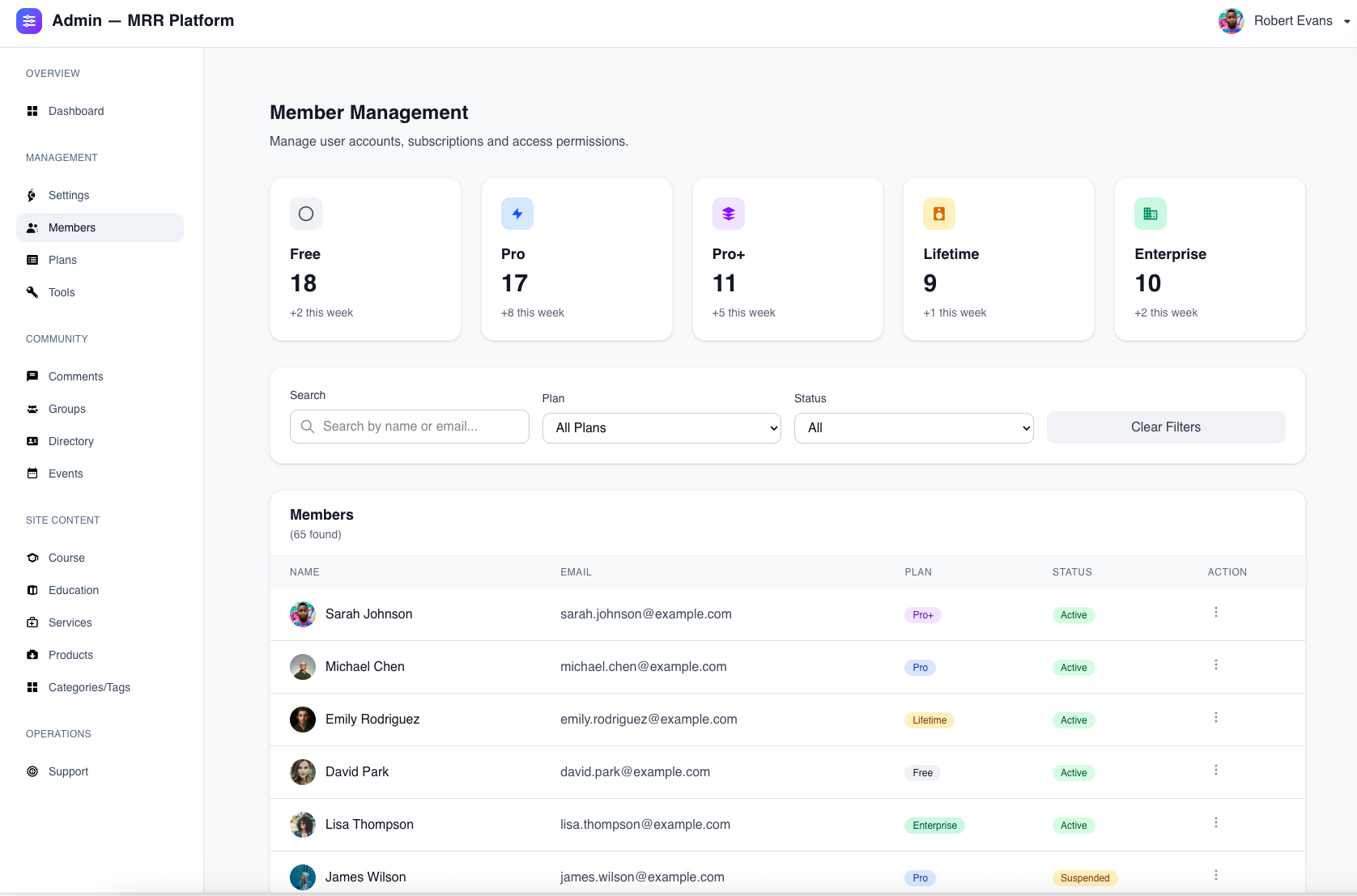Screen dimensions: 1357x896
Task: Select the Members icon in the sidebar
Action: (32, 227)
